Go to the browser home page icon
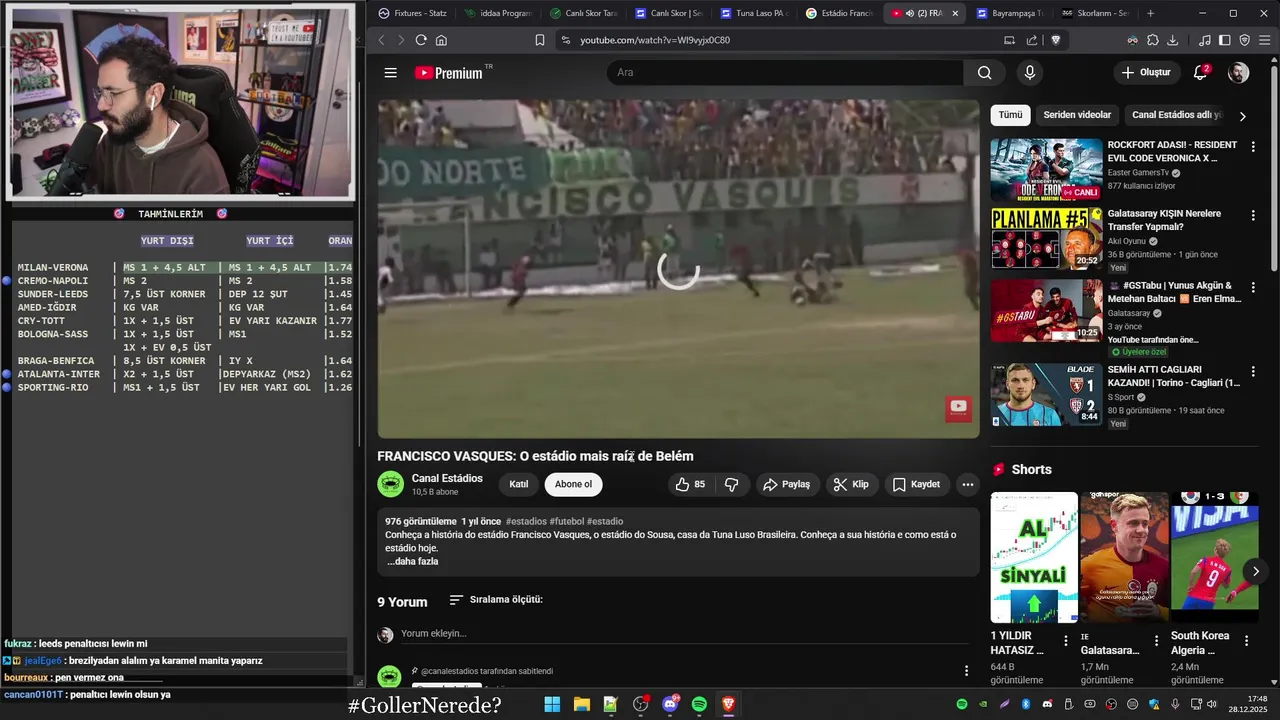The height and width of the screenshot is (720, 1280). click(441, 40)
